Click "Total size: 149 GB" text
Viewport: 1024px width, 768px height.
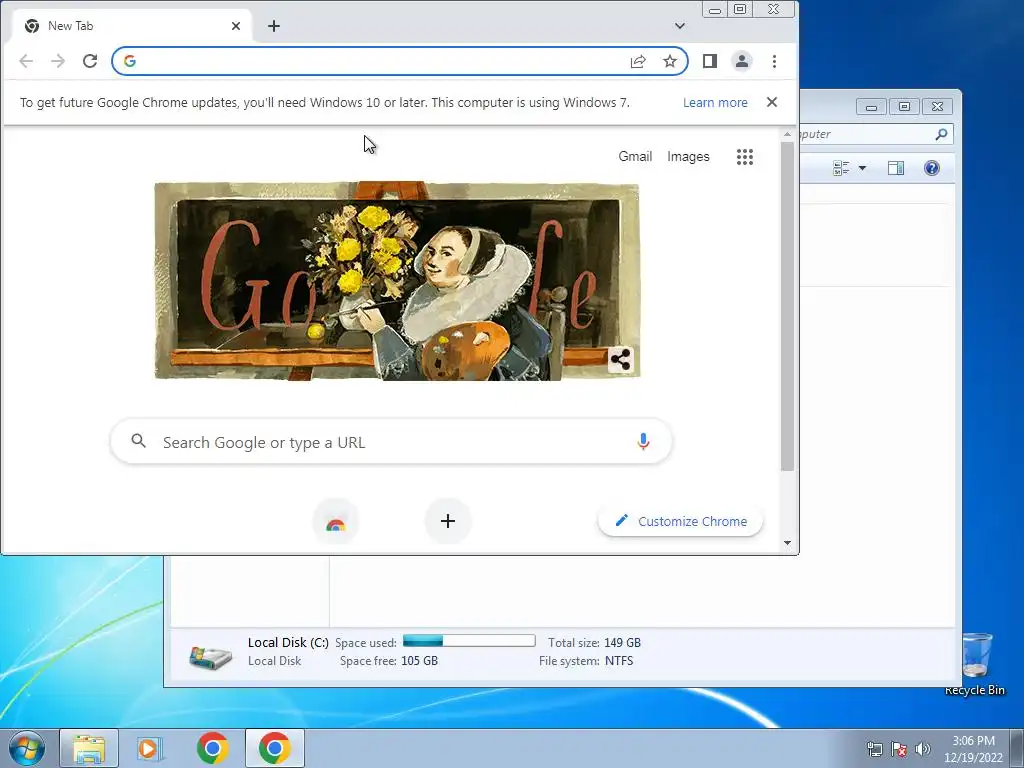coord(594,643)
